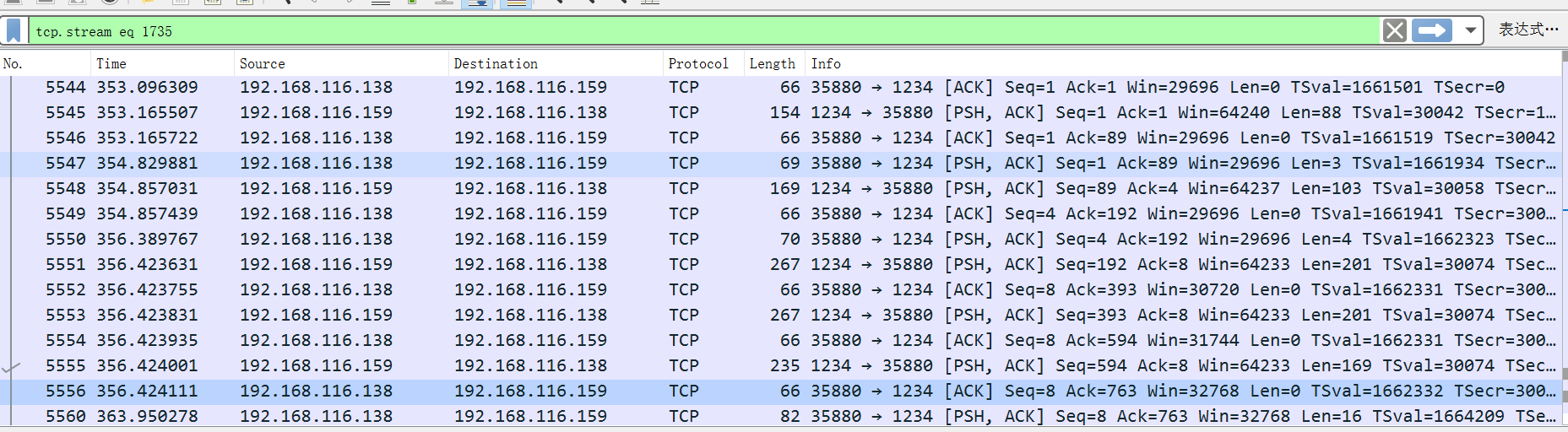Select packet 5553 with Seq=393

(x=781, y=315)
